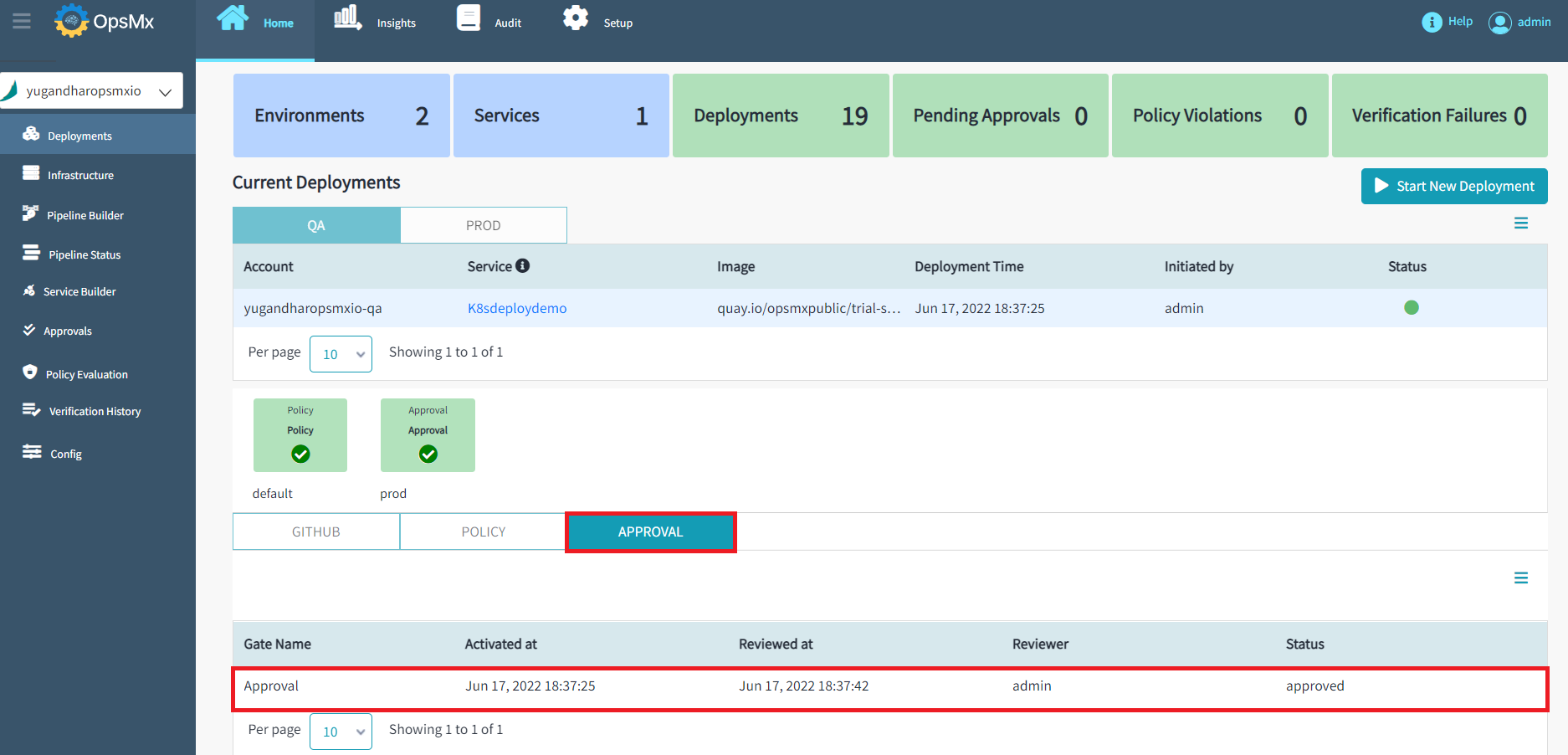Open the deployments table column menu icon
This screenshot has height=755, width=1568.
tap(1521, 223)
